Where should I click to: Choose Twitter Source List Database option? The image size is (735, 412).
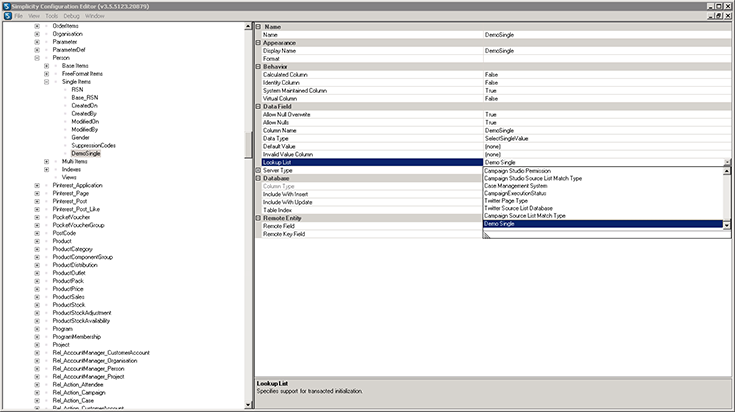[x=518, y=209]
